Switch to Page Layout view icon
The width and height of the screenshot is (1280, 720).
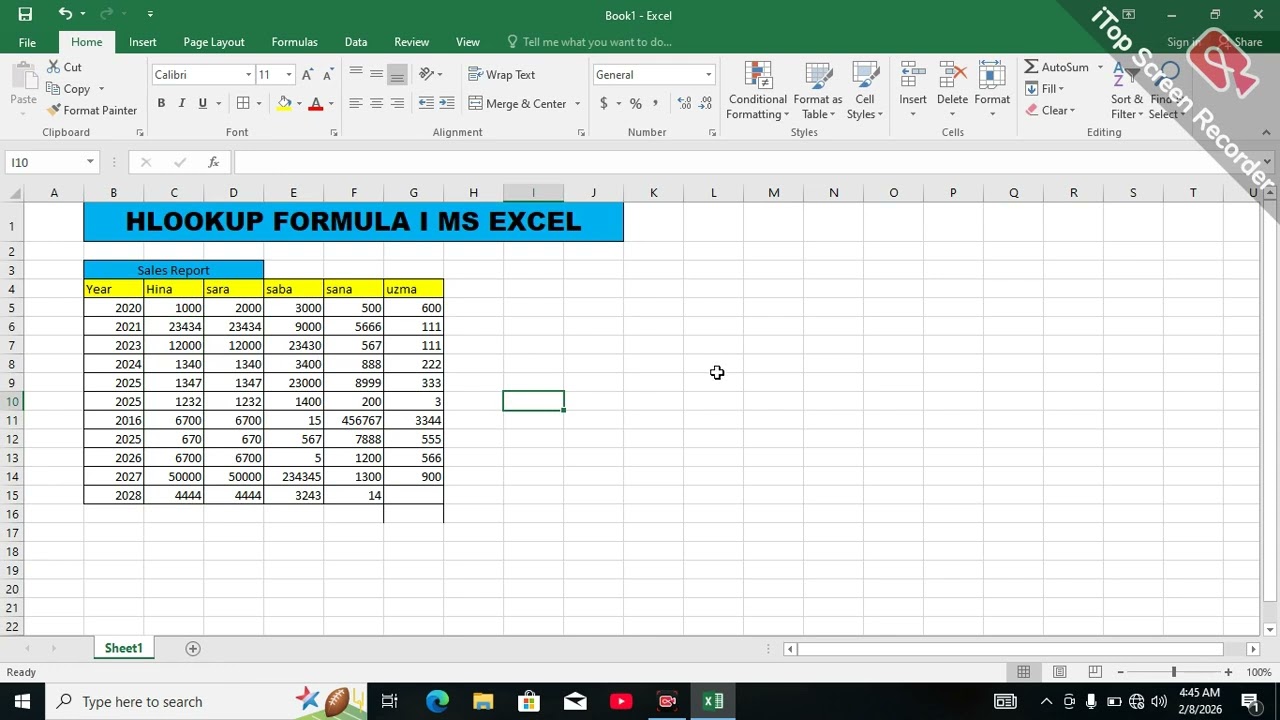[1059, 672]
